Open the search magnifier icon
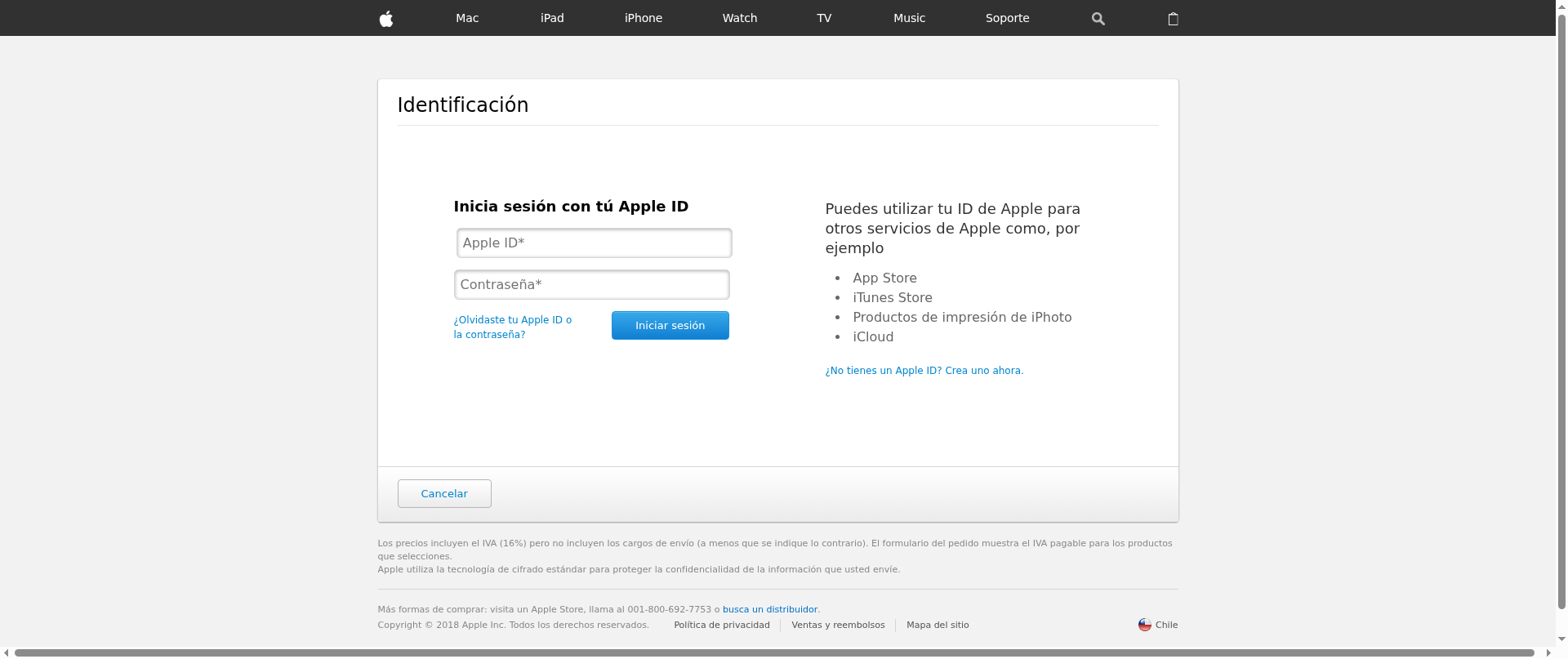The image size is (1568, 659). (1098, 19)
